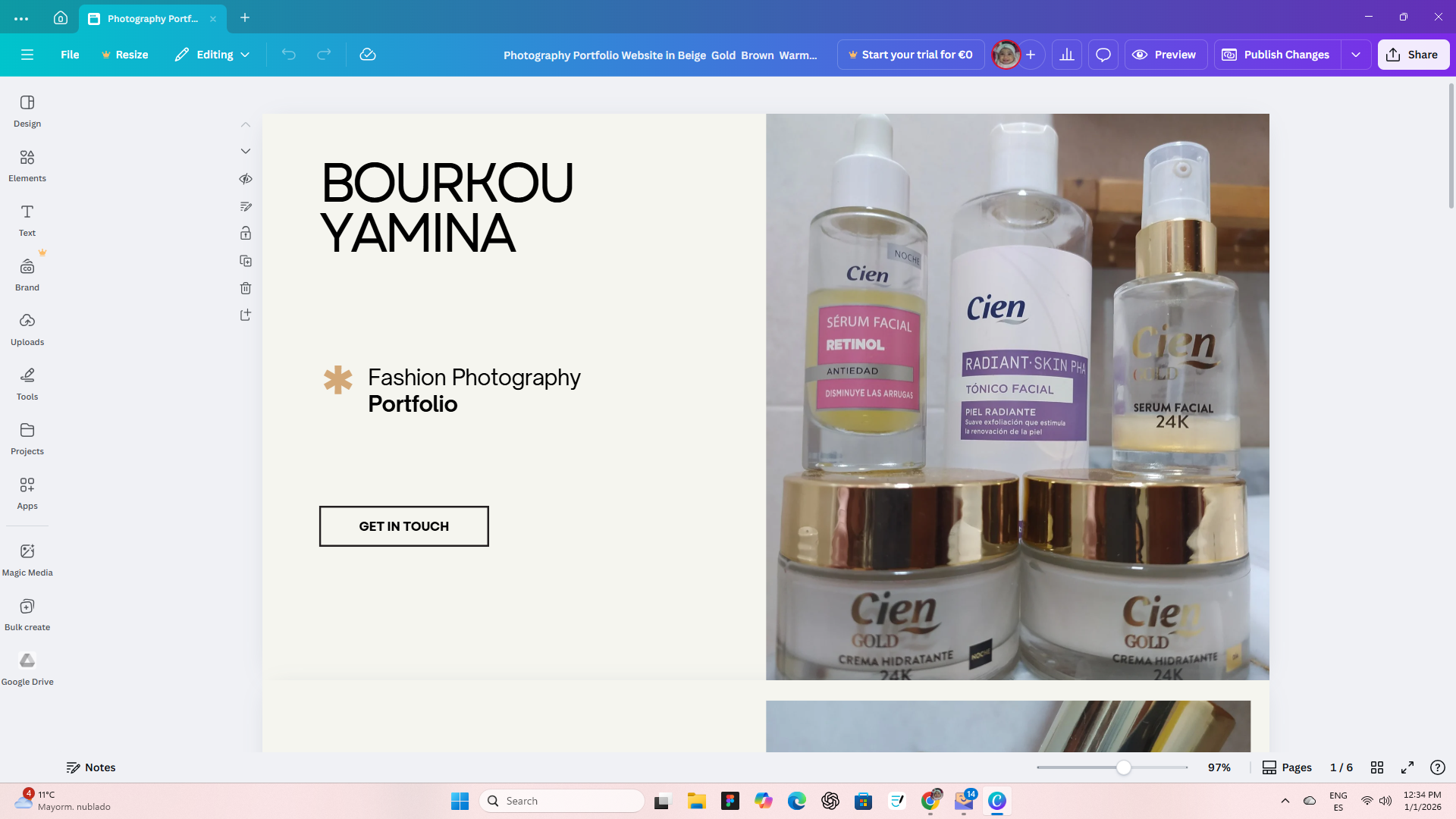The width and height of the screenshot is (1456, 819).
Task: Open the File menu
Action: (70, 55)
